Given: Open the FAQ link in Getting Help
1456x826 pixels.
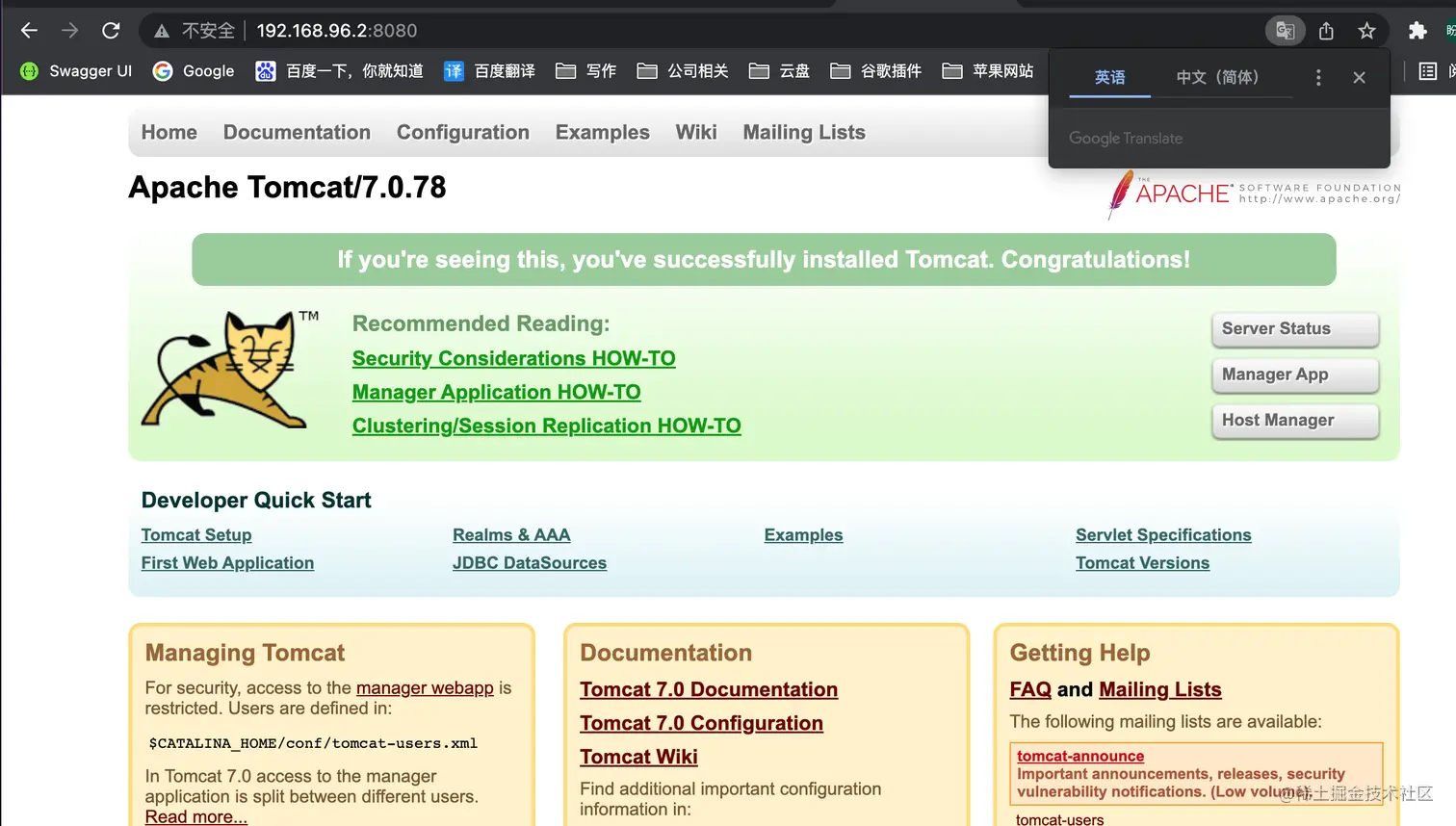Looking at the screenshot, I should pyautogui.click(x=1030, y=690).
